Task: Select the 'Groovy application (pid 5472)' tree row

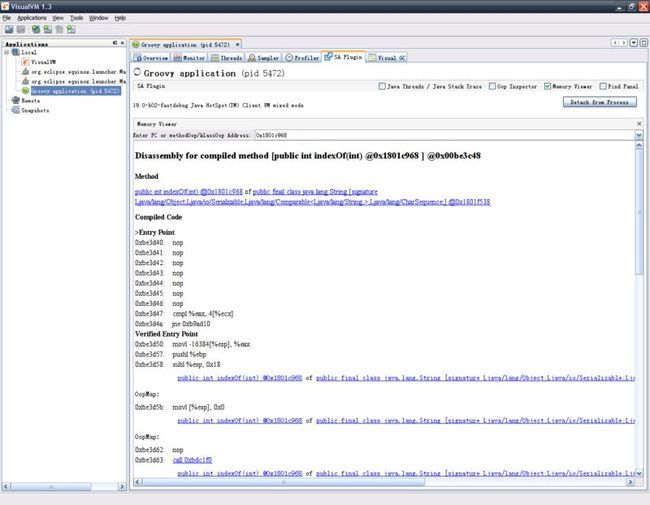Action: tap(76, 91)
